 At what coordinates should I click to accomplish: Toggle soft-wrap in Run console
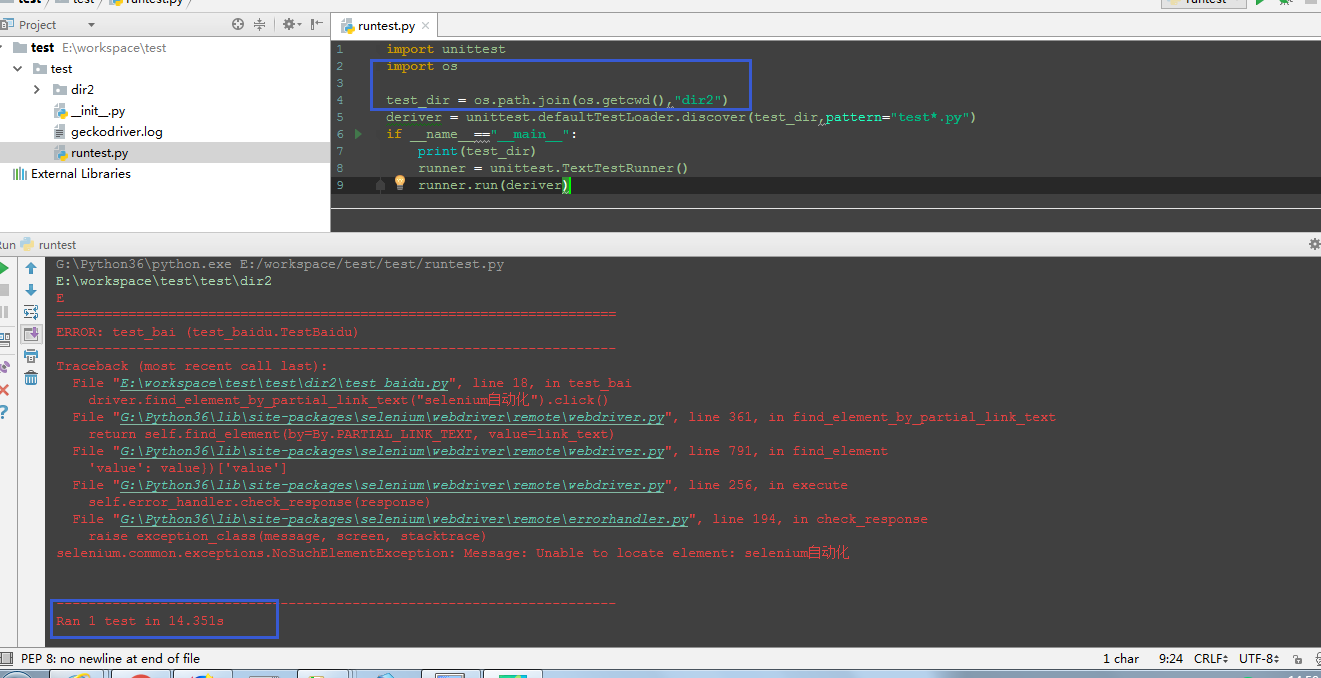pos(31,312)
